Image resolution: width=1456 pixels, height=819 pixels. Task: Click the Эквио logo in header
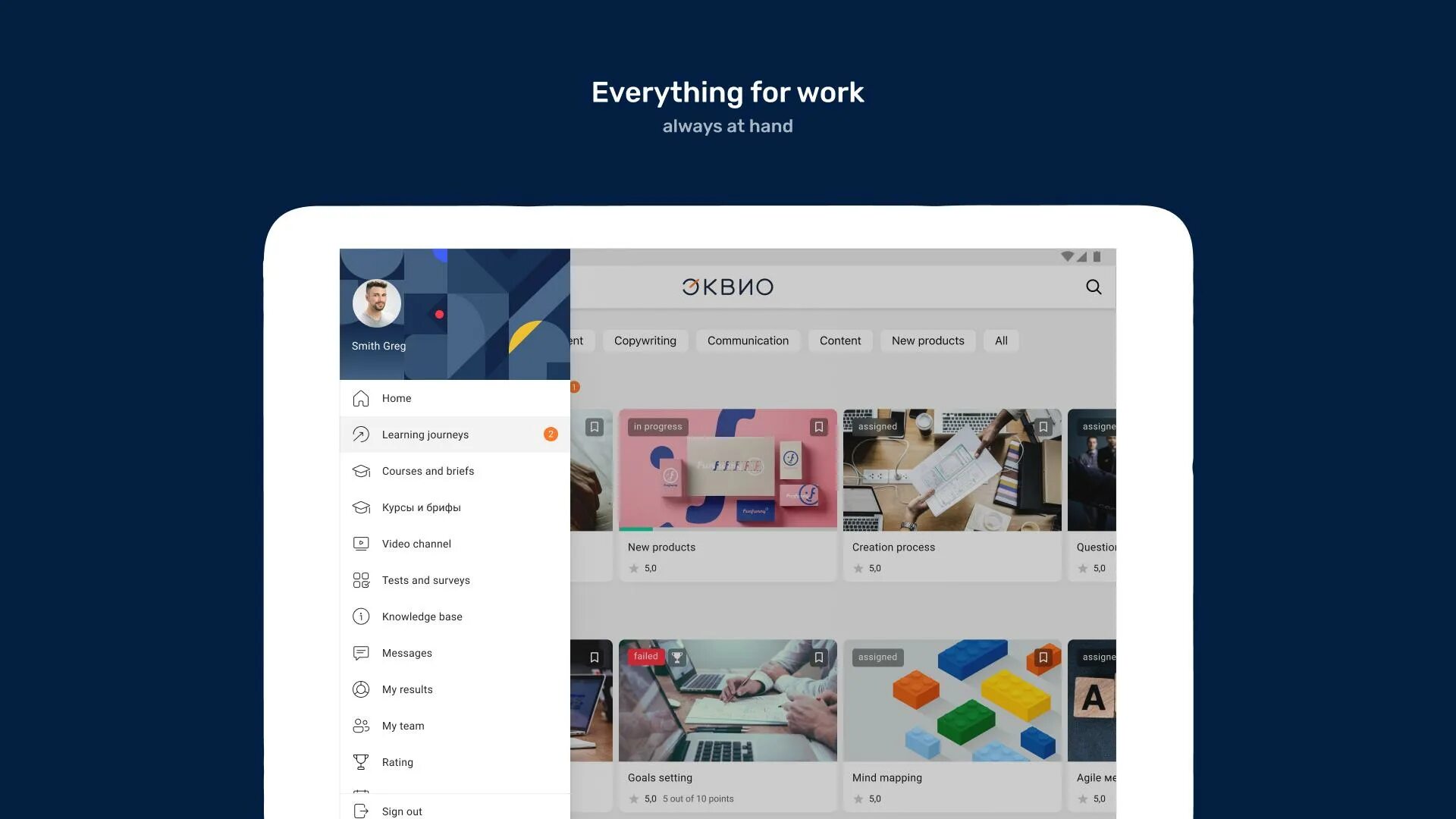pyautogui.click(x=727, y=287)
